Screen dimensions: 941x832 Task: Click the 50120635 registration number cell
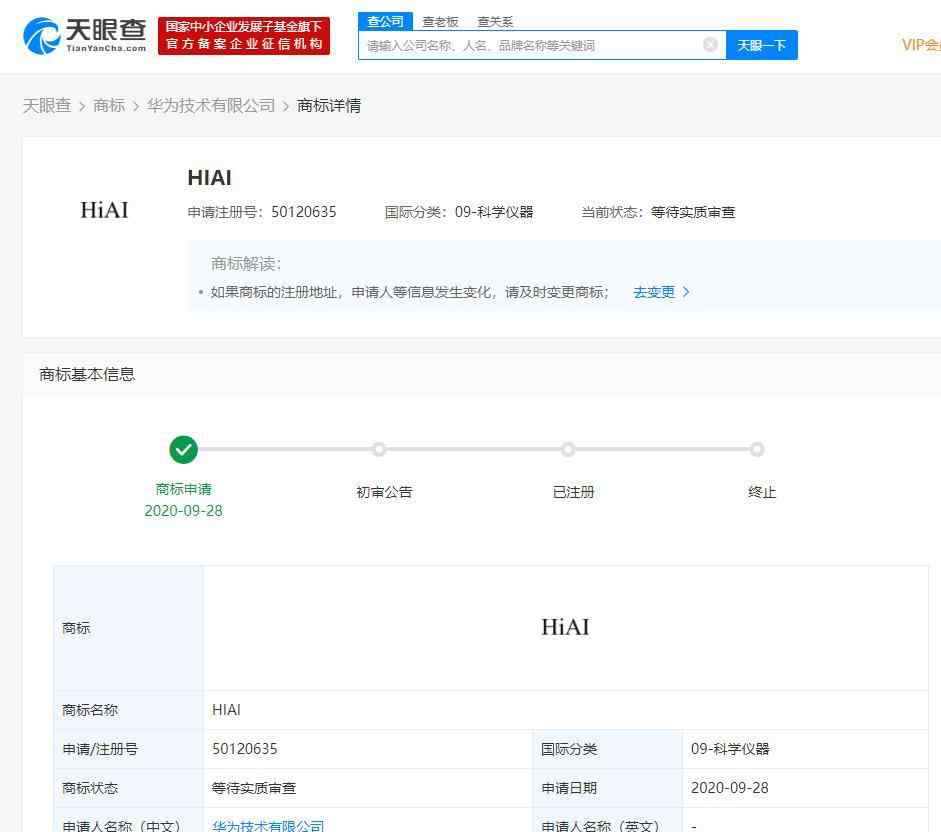pyautogui.click(x=368, y=749)
